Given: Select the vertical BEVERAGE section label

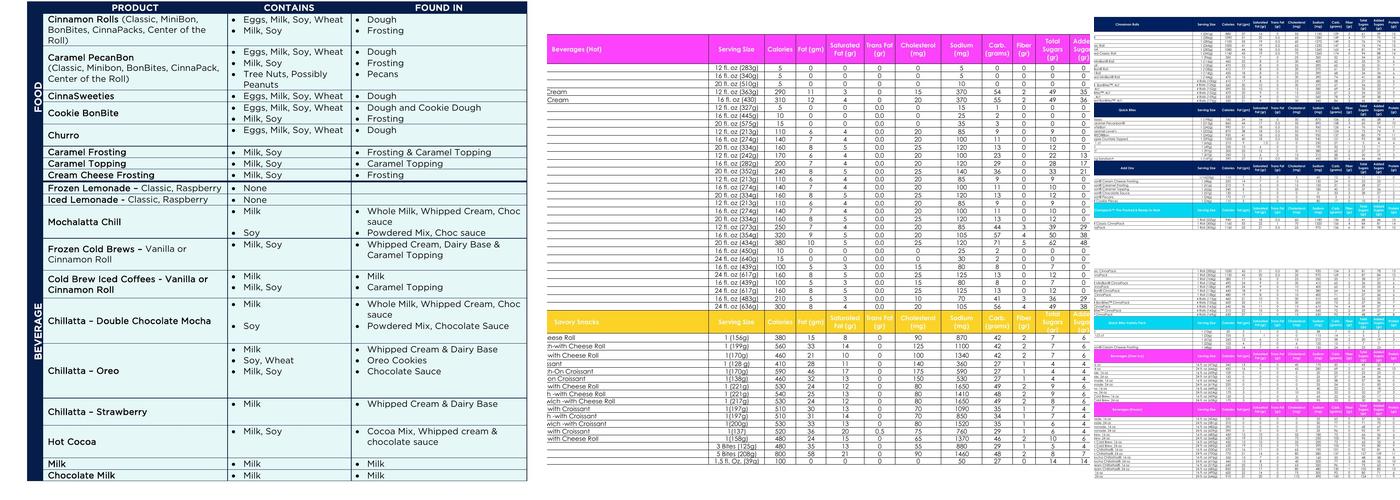Looking at the screenshot, I should point(36,330).
